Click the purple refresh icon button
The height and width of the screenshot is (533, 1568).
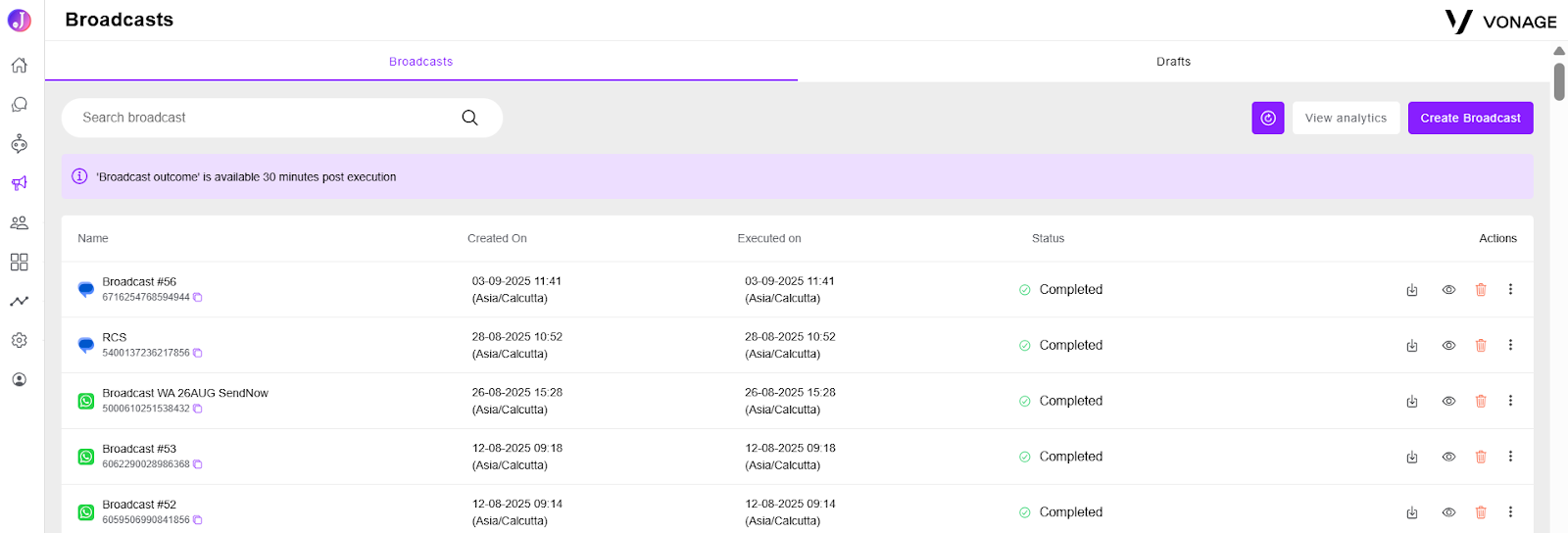(1268, 118)
